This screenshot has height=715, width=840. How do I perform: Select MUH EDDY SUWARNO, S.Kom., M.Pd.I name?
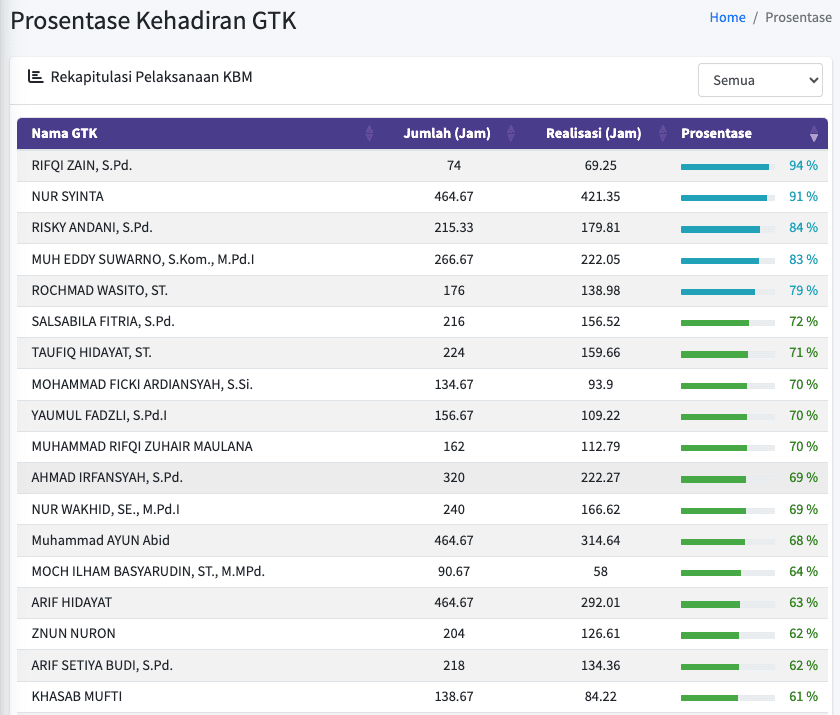click(x=143, y=259)
